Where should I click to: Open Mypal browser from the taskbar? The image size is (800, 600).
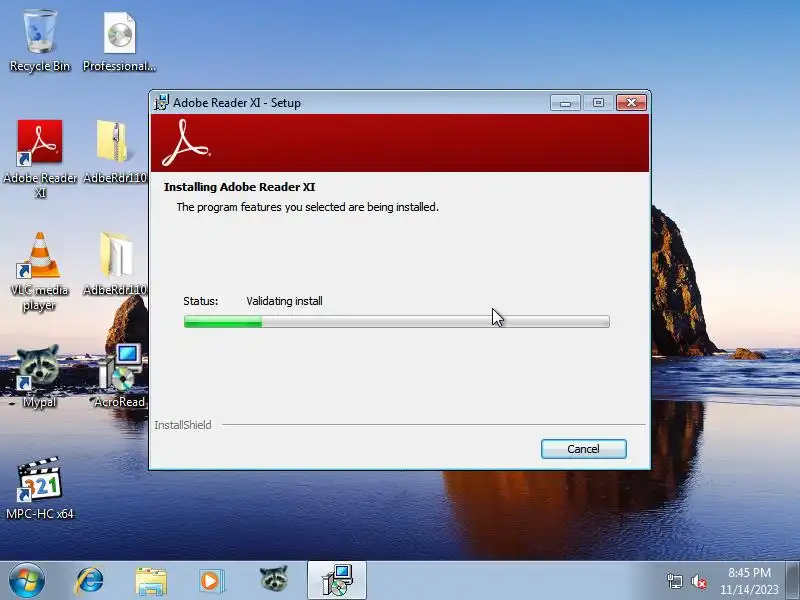point(274,579)
